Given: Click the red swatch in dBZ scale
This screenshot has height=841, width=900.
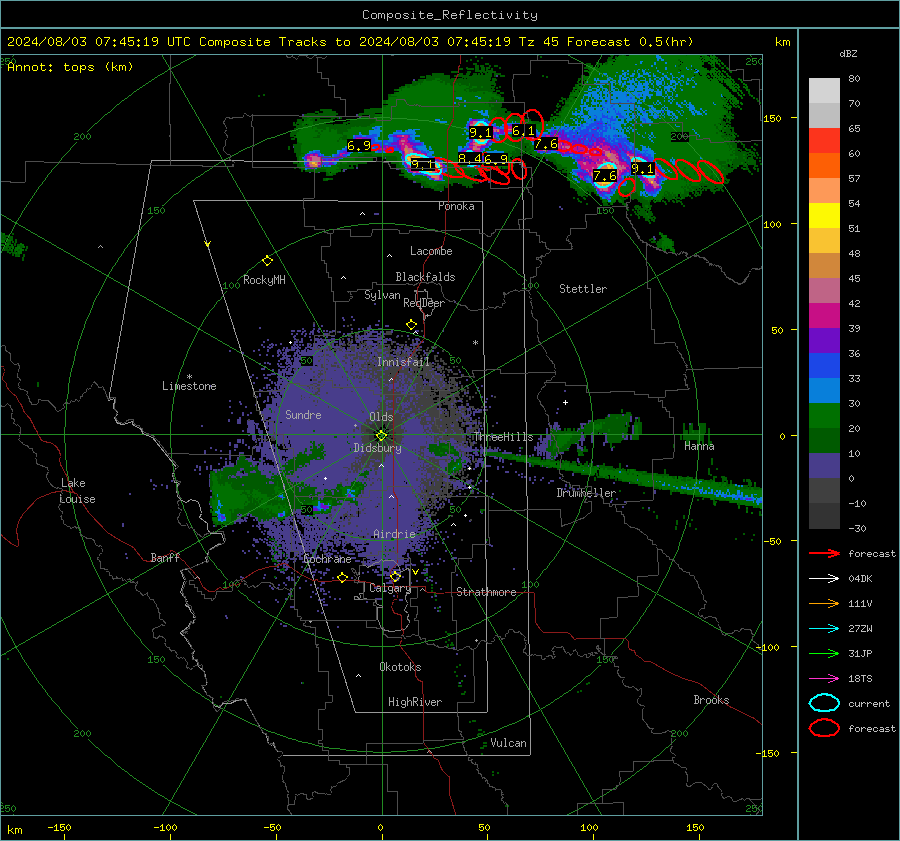Looking at the screenshot, I should tap(824, 141).
